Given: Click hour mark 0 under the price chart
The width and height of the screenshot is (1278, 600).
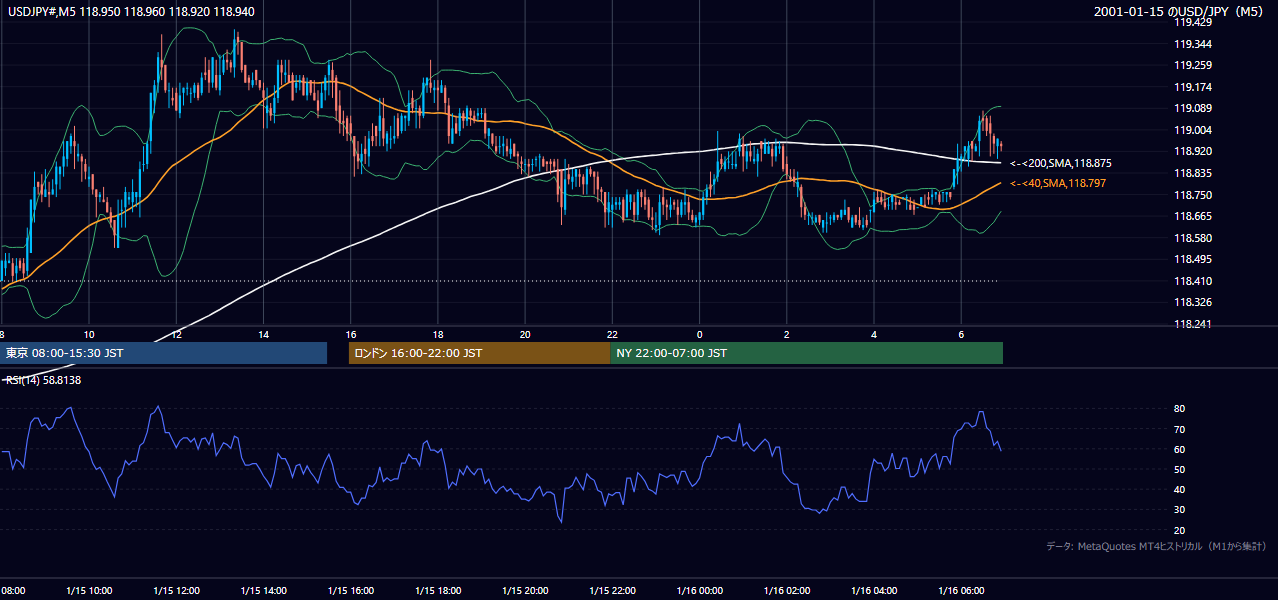Looking at the screenshot, I should 699,334.
